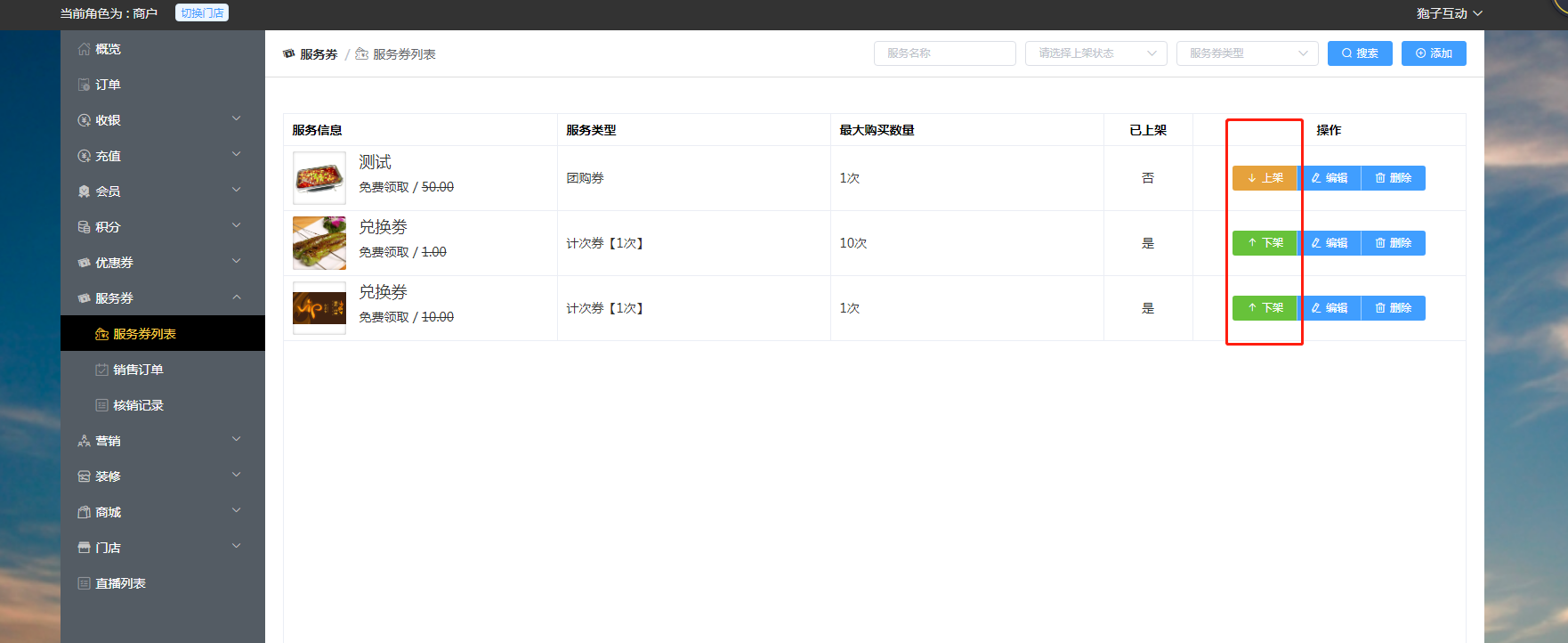Click the 销售订单 submenu icon
This screenshot has width=1568, height=643.
101,370
